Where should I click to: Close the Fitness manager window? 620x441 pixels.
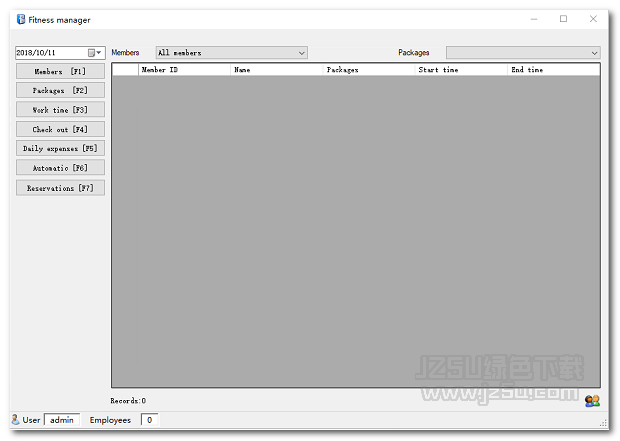pyautogui.click(x=593, y=19)
